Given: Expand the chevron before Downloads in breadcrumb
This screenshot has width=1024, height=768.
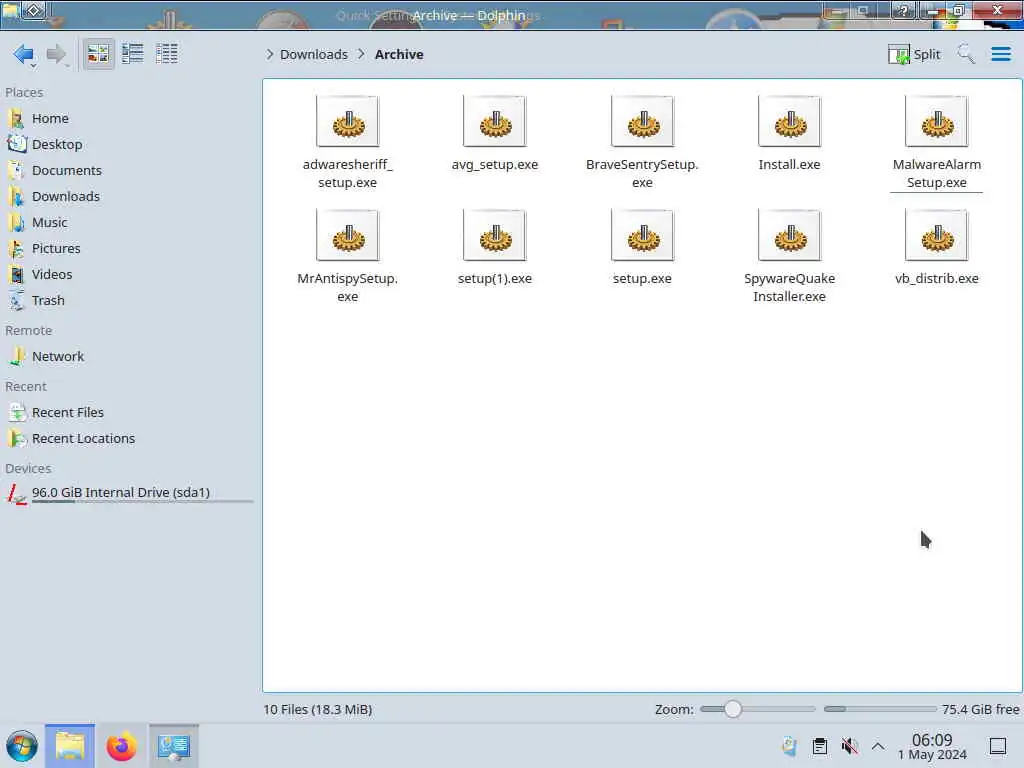Looking at the screenshot, I should (269, 54).
